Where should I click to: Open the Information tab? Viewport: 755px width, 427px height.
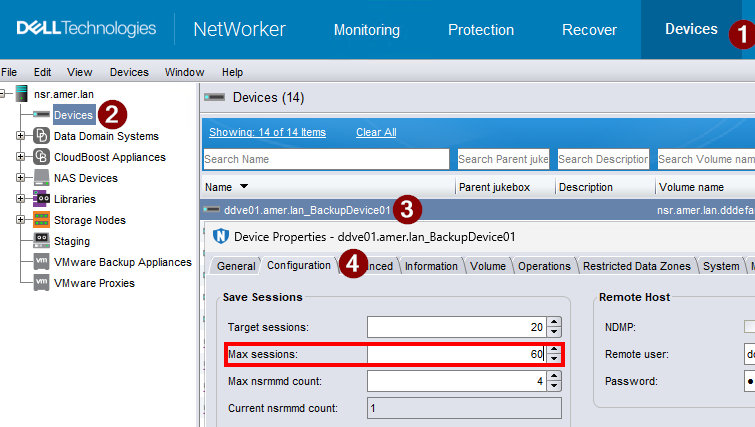pyautogui.click(x=431, y=266)
